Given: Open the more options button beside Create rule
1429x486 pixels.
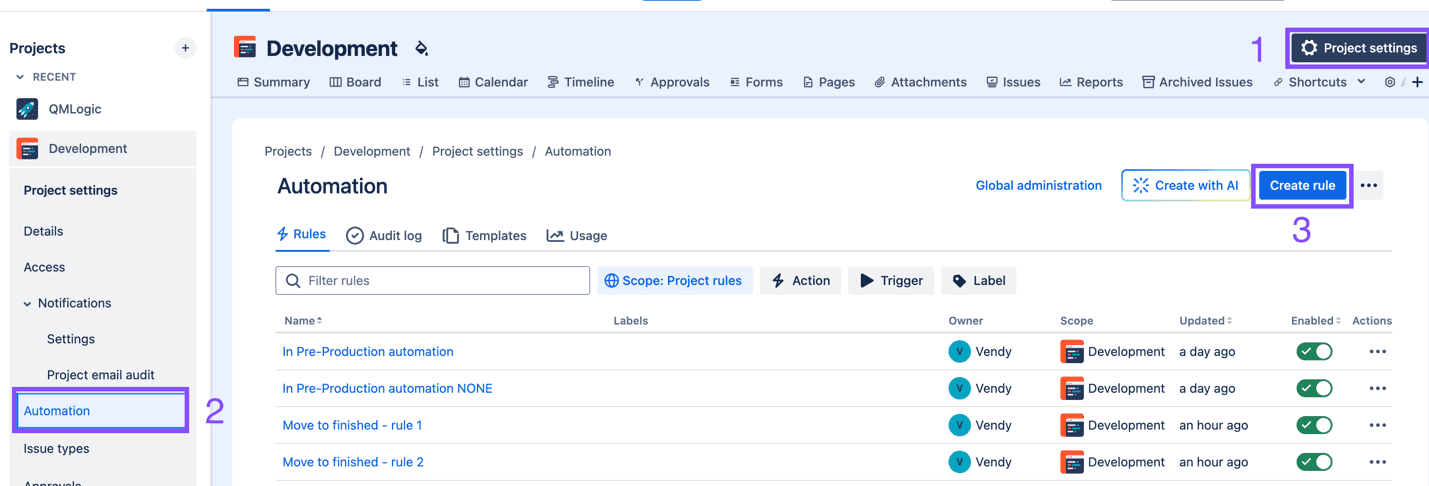Looking at the screenshot, I should click(x=1369, y=185).
